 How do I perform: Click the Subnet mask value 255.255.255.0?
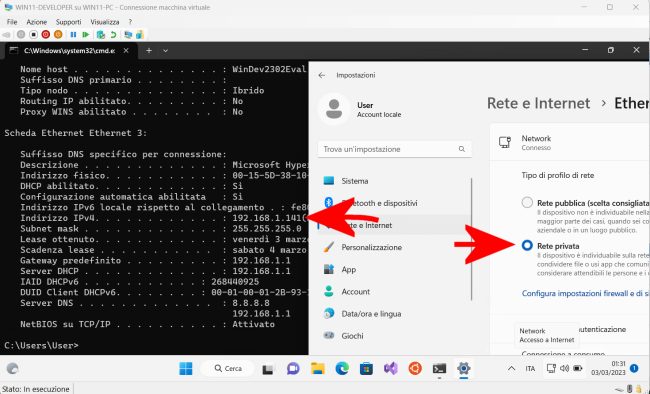coord(267,229)
